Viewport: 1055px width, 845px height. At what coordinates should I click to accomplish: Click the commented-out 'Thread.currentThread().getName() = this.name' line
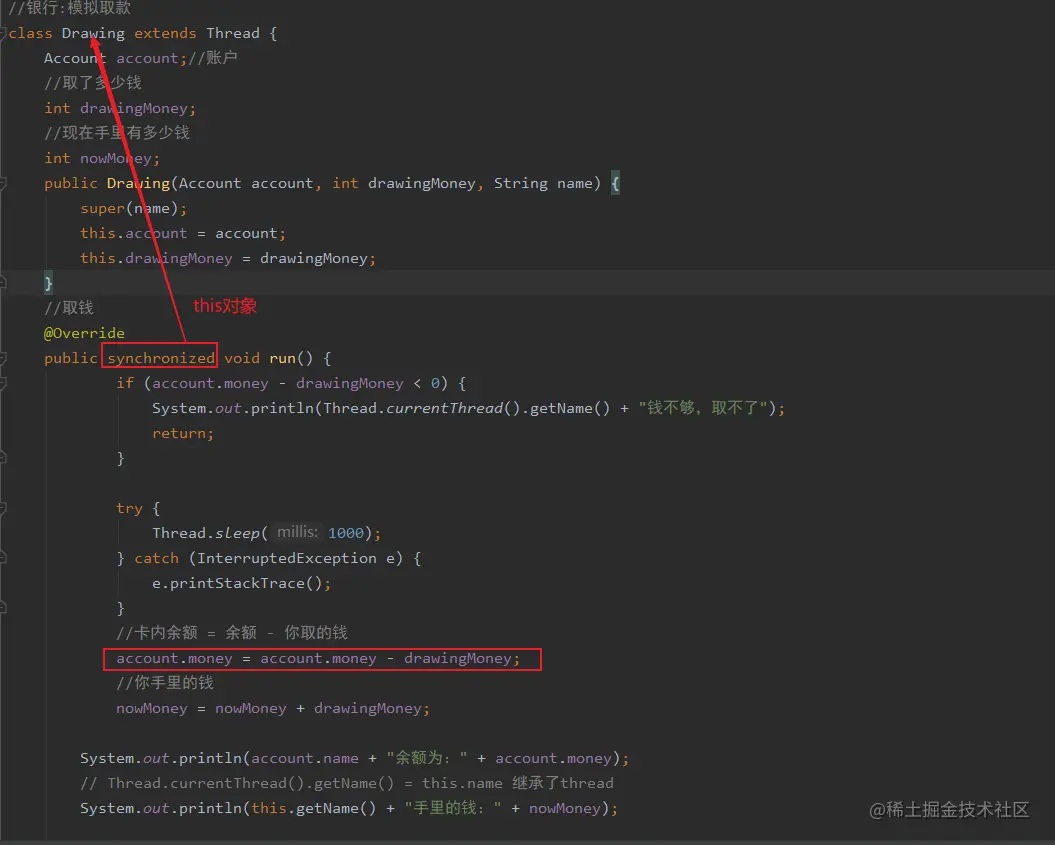point(347,783)
